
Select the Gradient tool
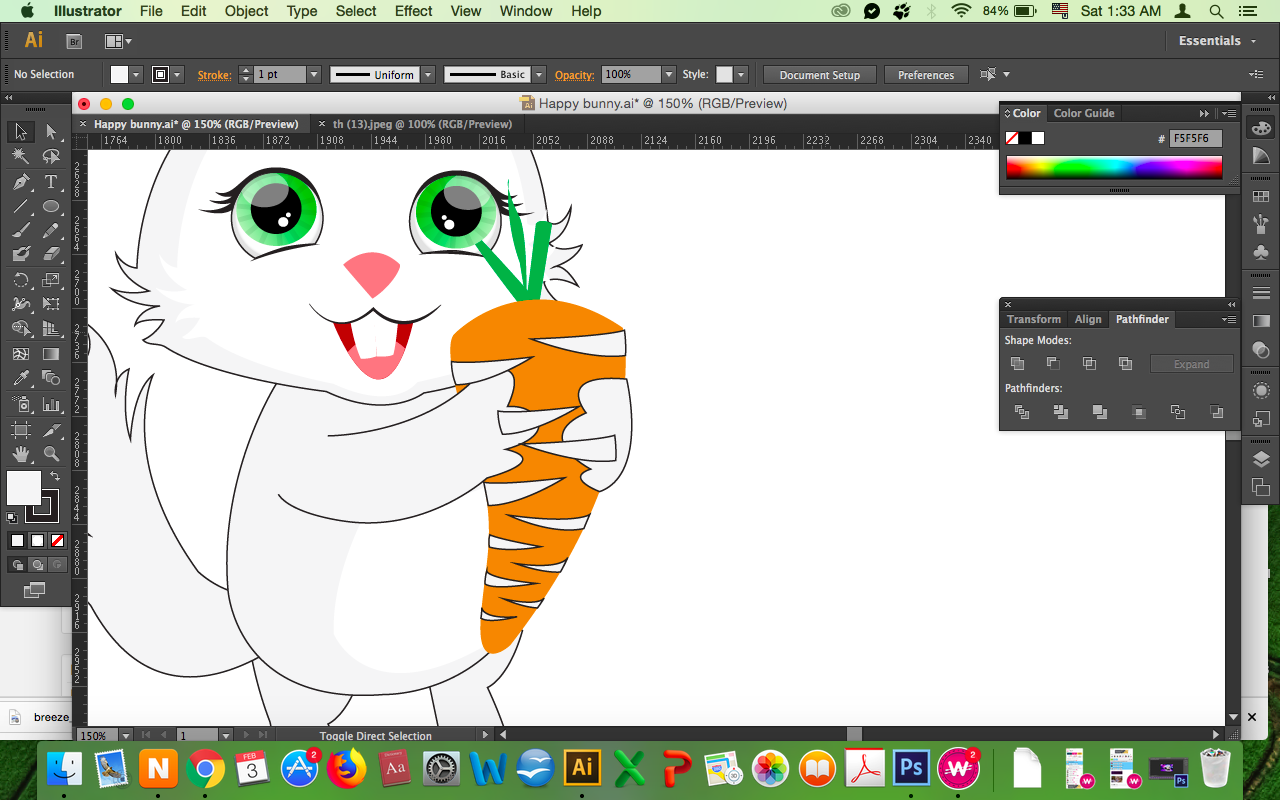[x=51, y=354]
